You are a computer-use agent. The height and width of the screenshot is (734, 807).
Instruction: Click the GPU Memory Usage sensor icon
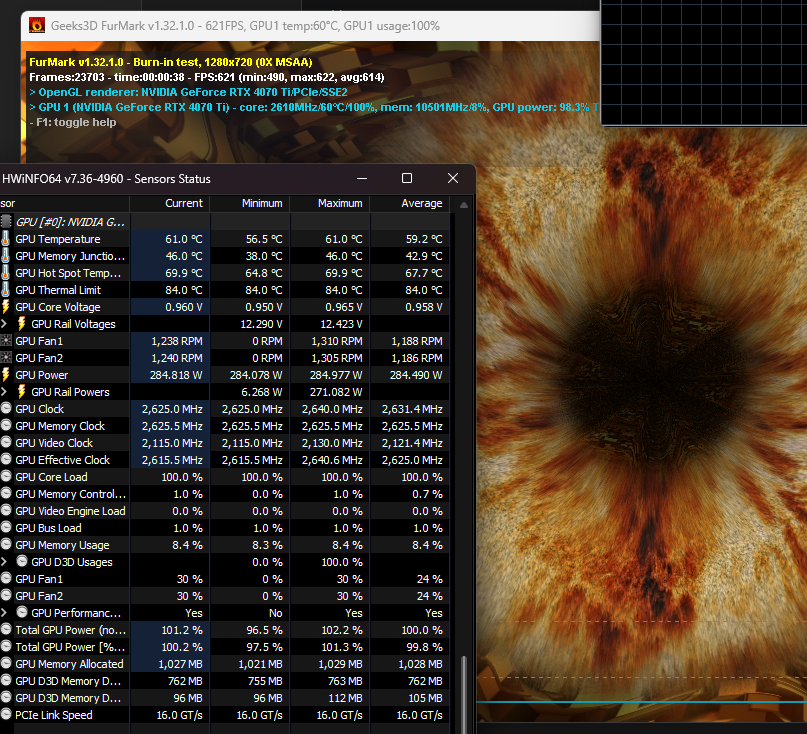coord(6,544)
